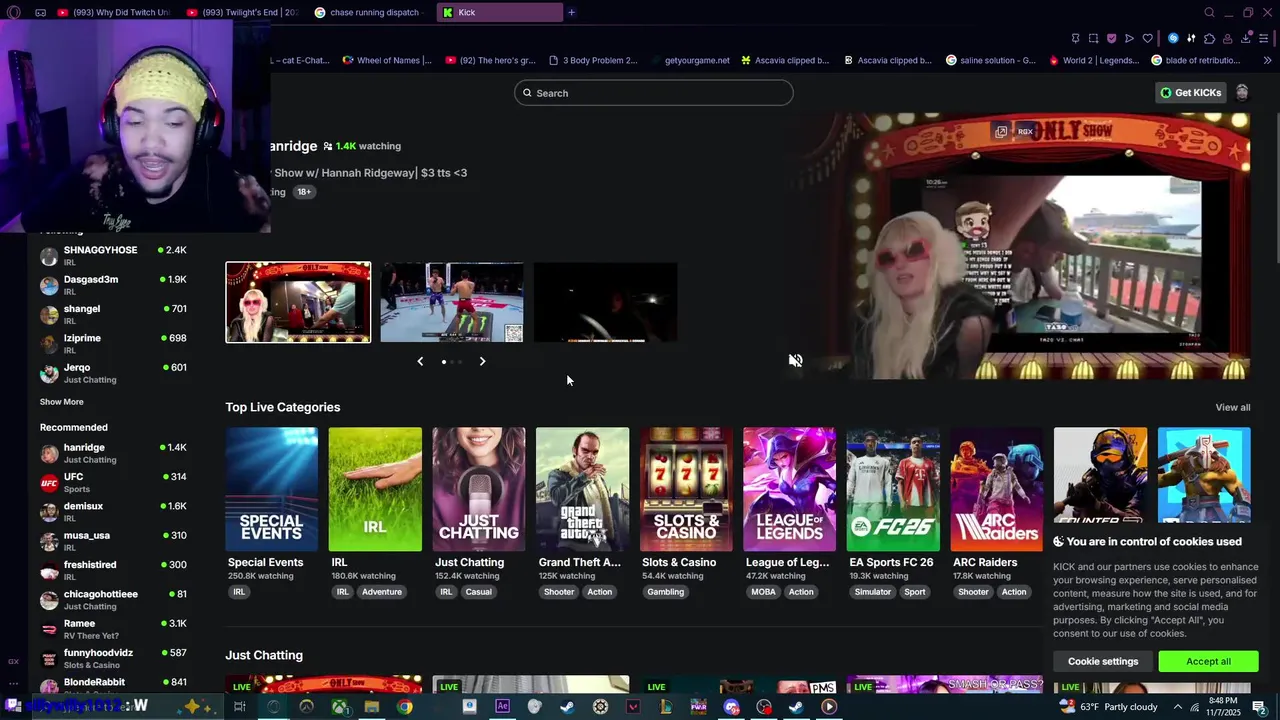1280x720 pixels.
Task: Switch to 'Twilight's End' YouTube tab
Action: click(x=242, y=12)
